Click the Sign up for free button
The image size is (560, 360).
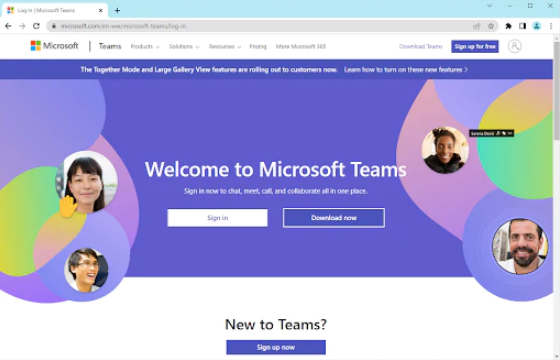[475, 46]
